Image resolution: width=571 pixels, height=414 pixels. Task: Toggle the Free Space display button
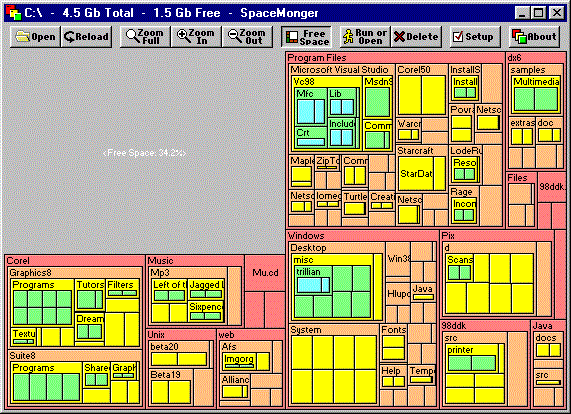point(306,37)
